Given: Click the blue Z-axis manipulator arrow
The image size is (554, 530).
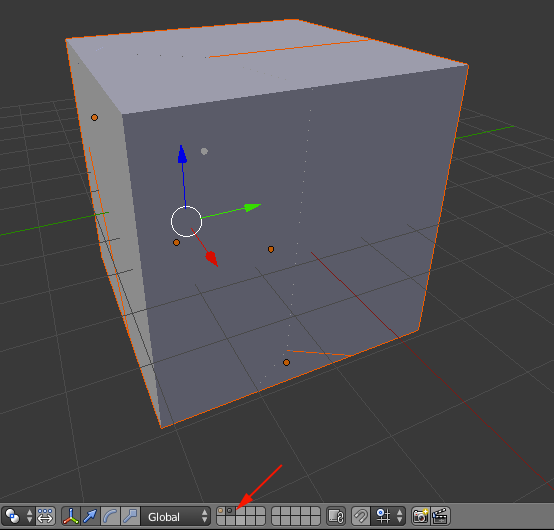Looking at the screenshot, I should point(182,155).
